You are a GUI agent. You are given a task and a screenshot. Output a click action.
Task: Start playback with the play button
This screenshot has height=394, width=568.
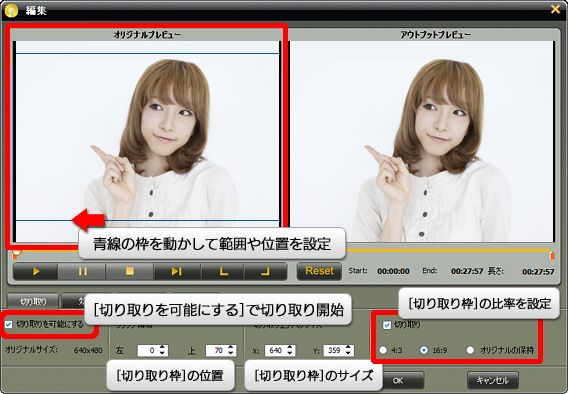36,271
